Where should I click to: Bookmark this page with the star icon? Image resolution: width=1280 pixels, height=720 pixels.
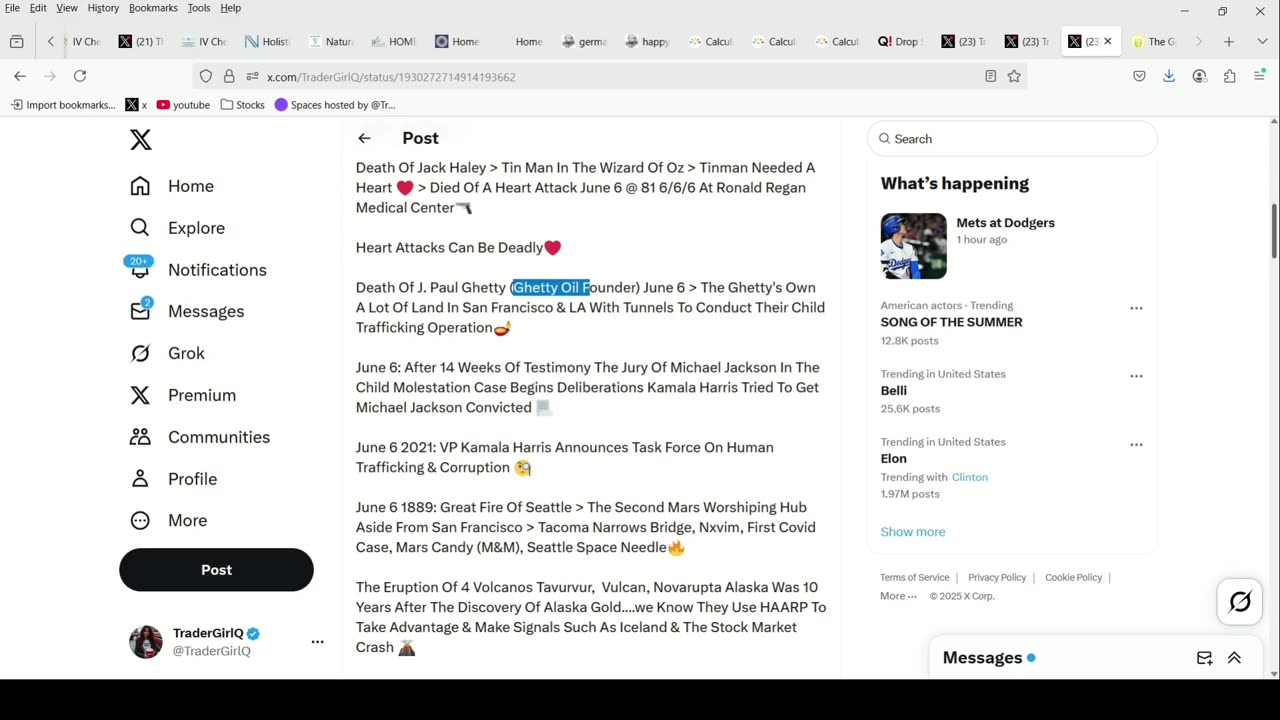point(1014,76)
